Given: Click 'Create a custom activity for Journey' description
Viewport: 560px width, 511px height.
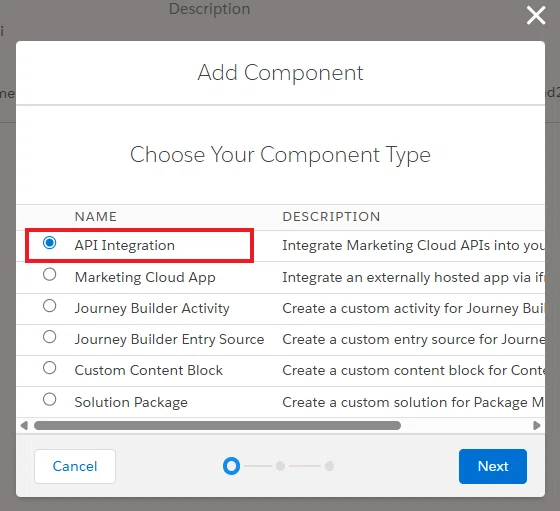Looking at the screenshot, I should click(x=414, y=309).
